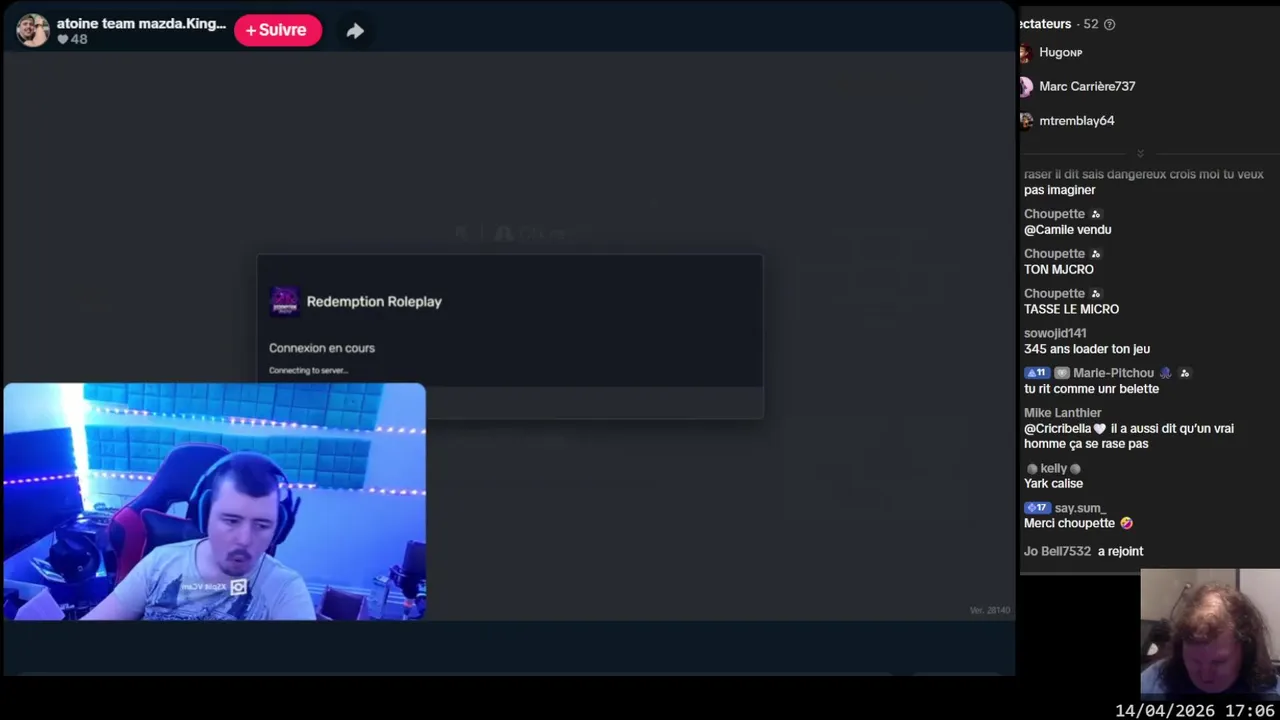Click the Redemption Roleplay title
The height and width of the screenshot is (720, 1280).
click(374, 301)
